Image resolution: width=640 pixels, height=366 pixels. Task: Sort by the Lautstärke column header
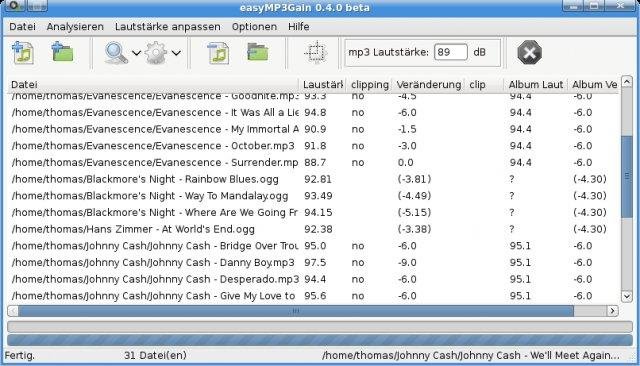click(x=323, y=84)
